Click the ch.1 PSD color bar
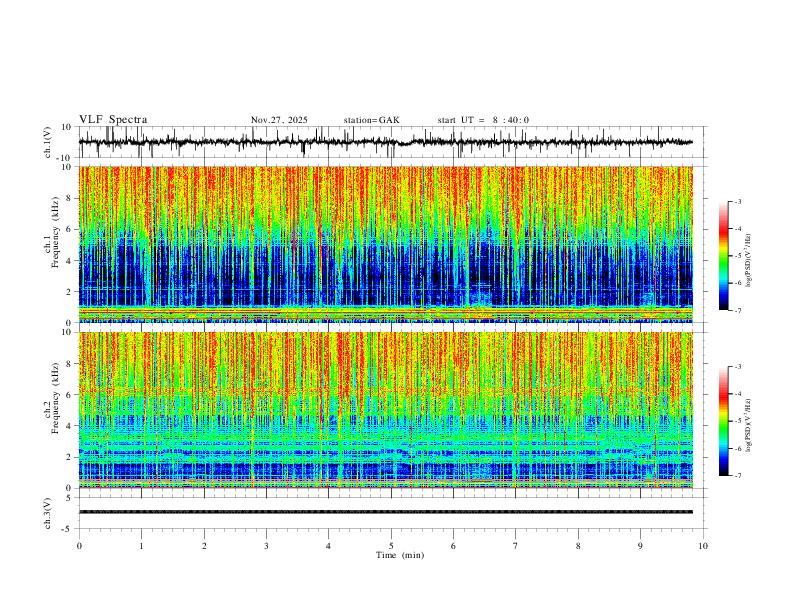This screenshot has width=792, height=612. pyautogui.click(x=723, y=256)
